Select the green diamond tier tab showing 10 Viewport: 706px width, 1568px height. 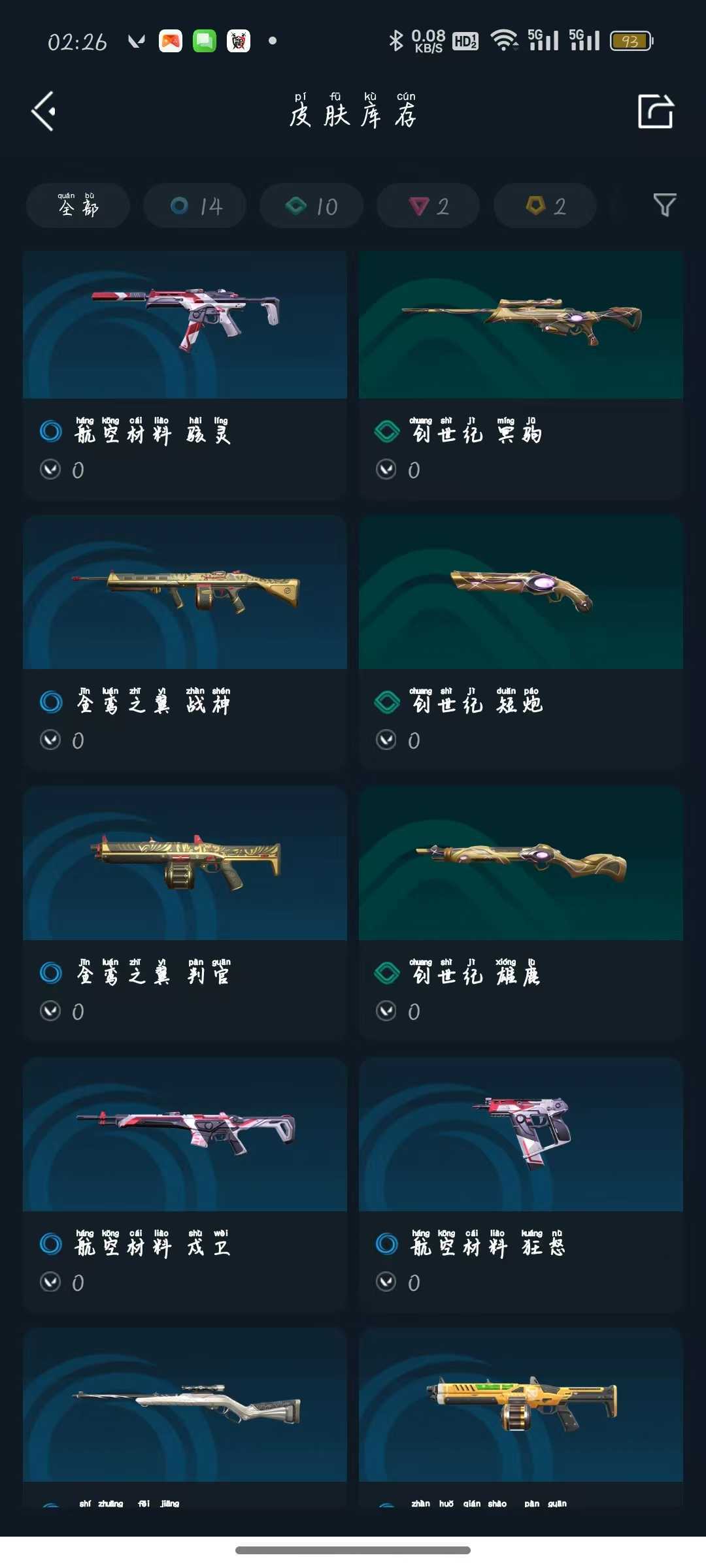pos(311,206)
